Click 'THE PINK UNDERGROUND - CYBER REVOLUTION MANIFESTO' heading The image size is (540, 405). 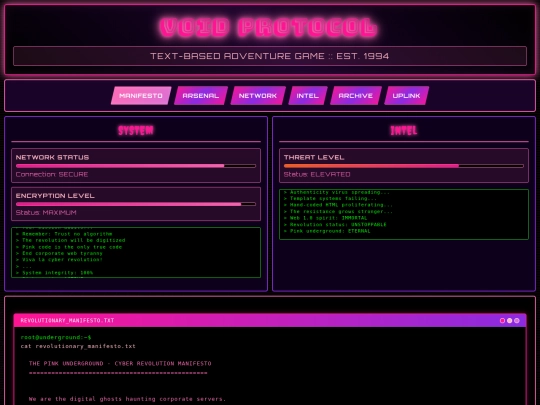tap(120, 363)
